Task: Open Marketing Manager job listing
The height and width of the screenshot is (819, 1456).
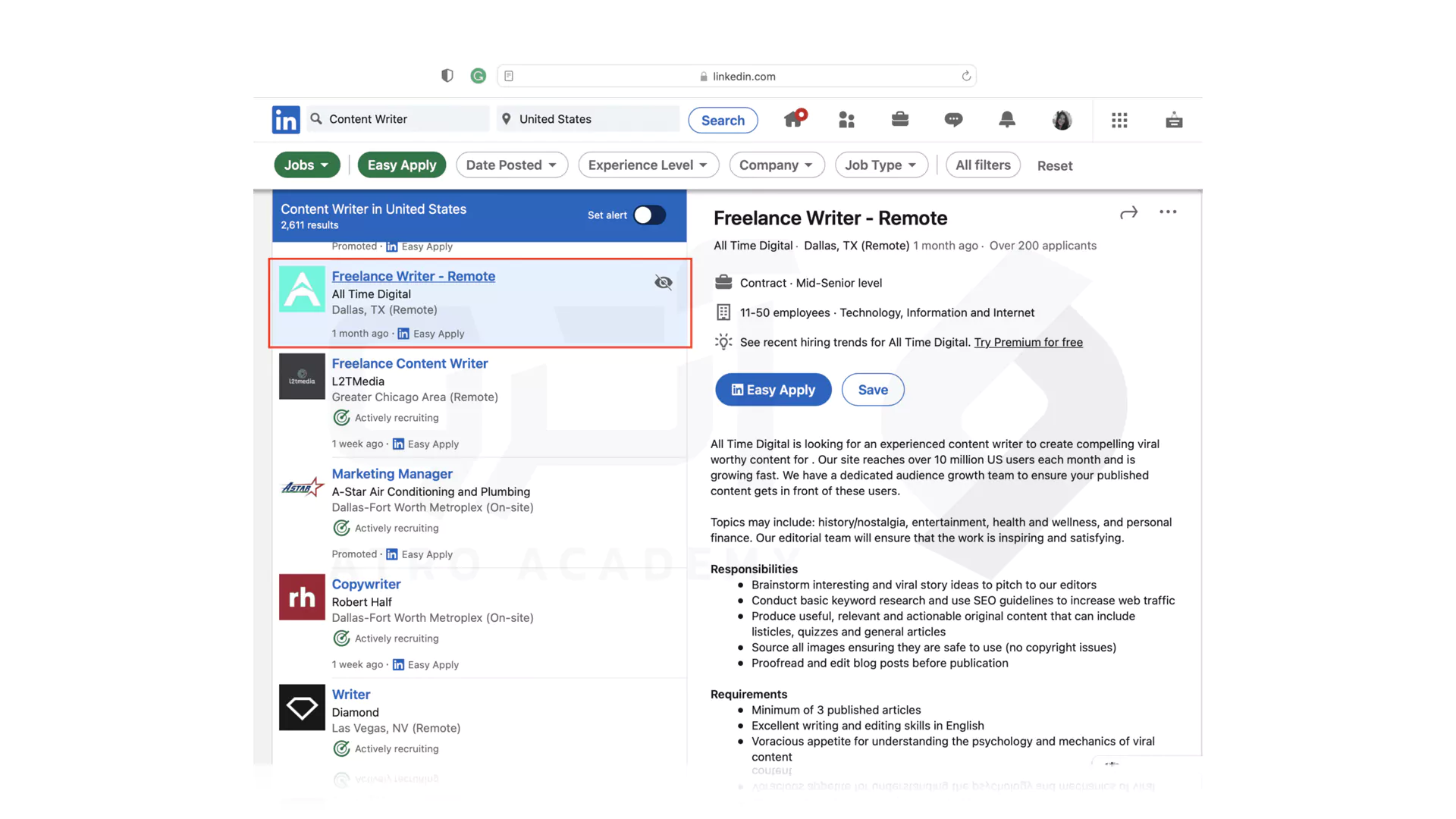Action: [392, 474]
